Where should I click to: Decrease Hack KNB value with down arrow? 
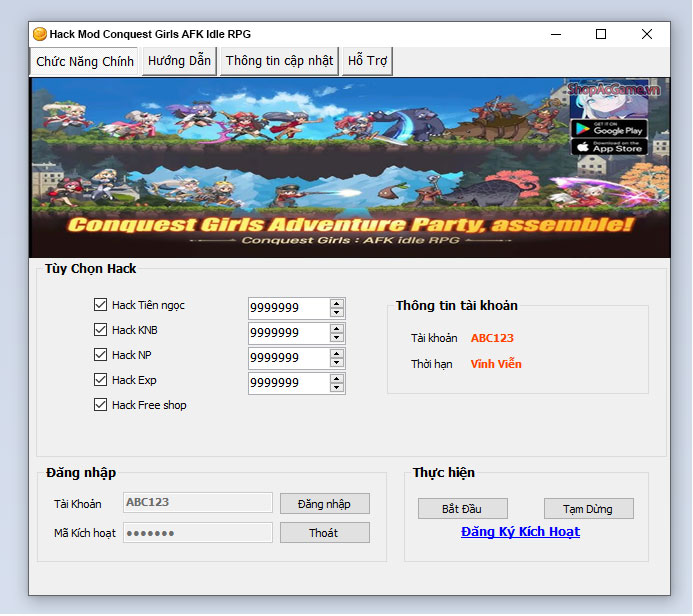coord(337,338)
